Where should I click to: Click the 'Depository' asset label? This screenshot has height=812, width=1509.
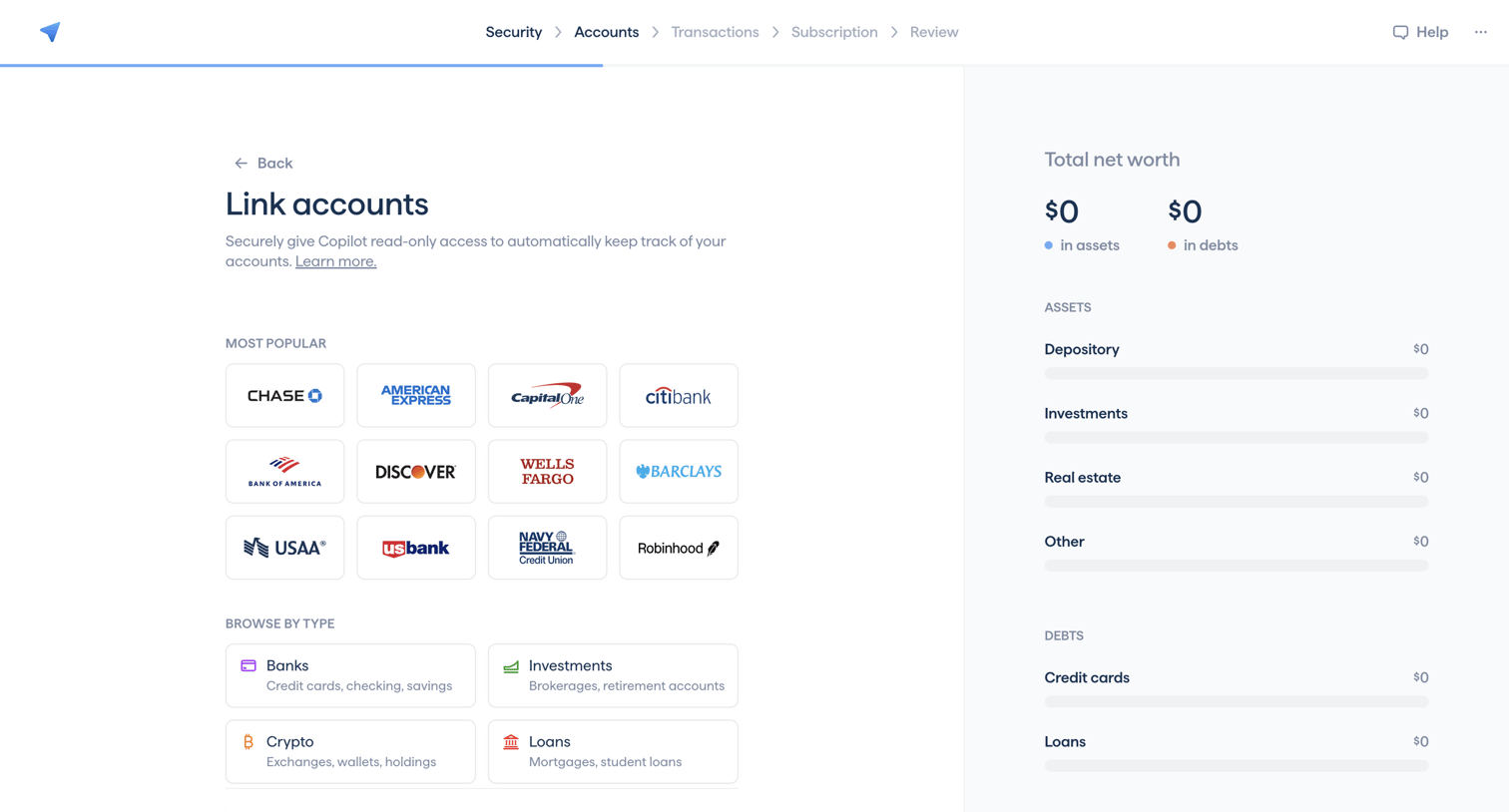1082,349
